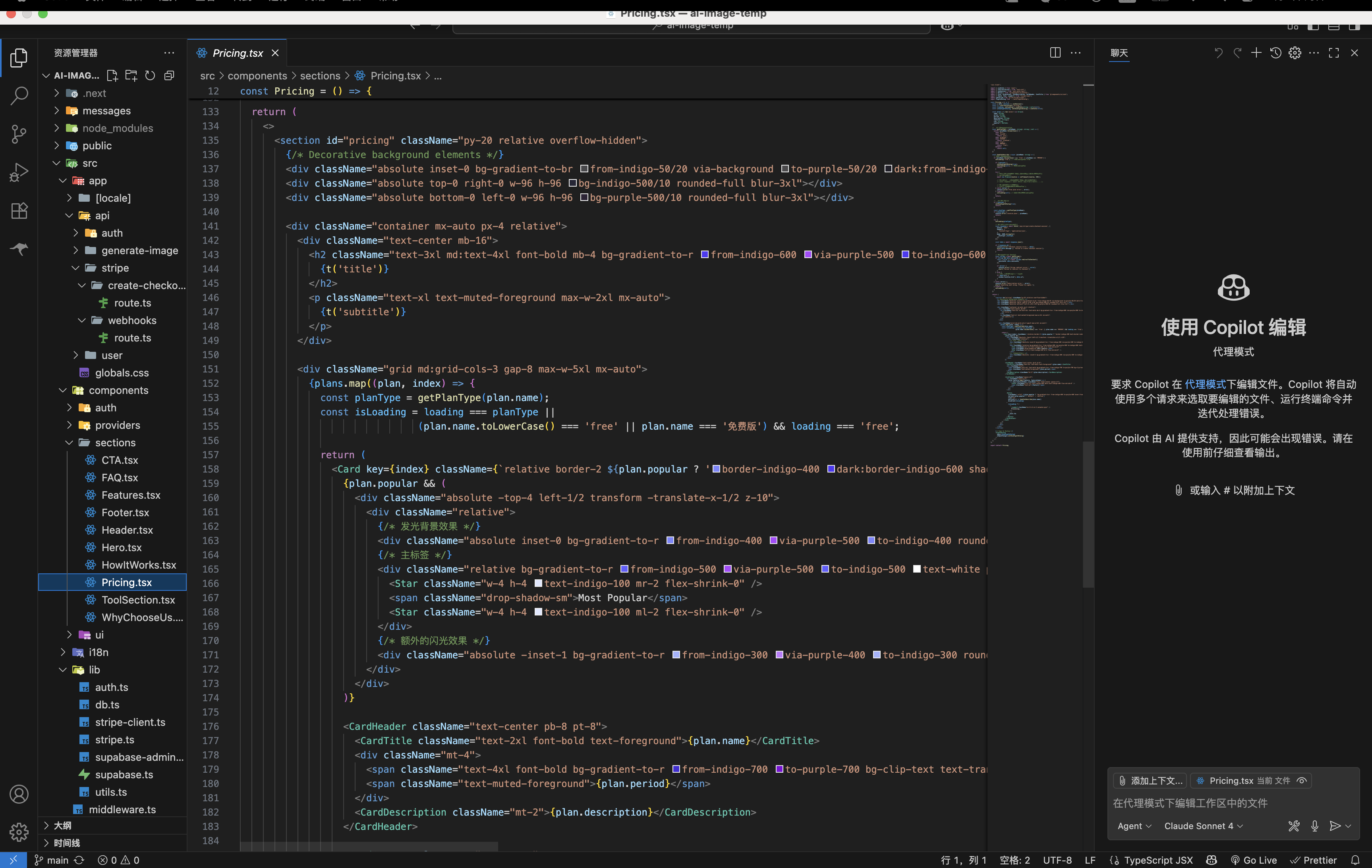1372x868 pixels.
Task: Open the Run and Debug view
Action: [19, 172]
